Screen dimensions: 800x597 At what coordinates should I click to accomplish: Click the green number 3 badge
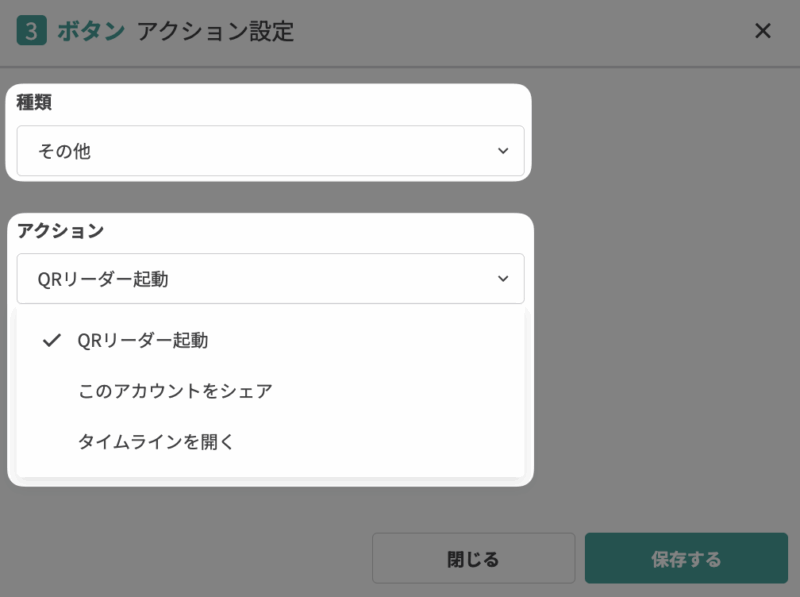click(31, 31)
